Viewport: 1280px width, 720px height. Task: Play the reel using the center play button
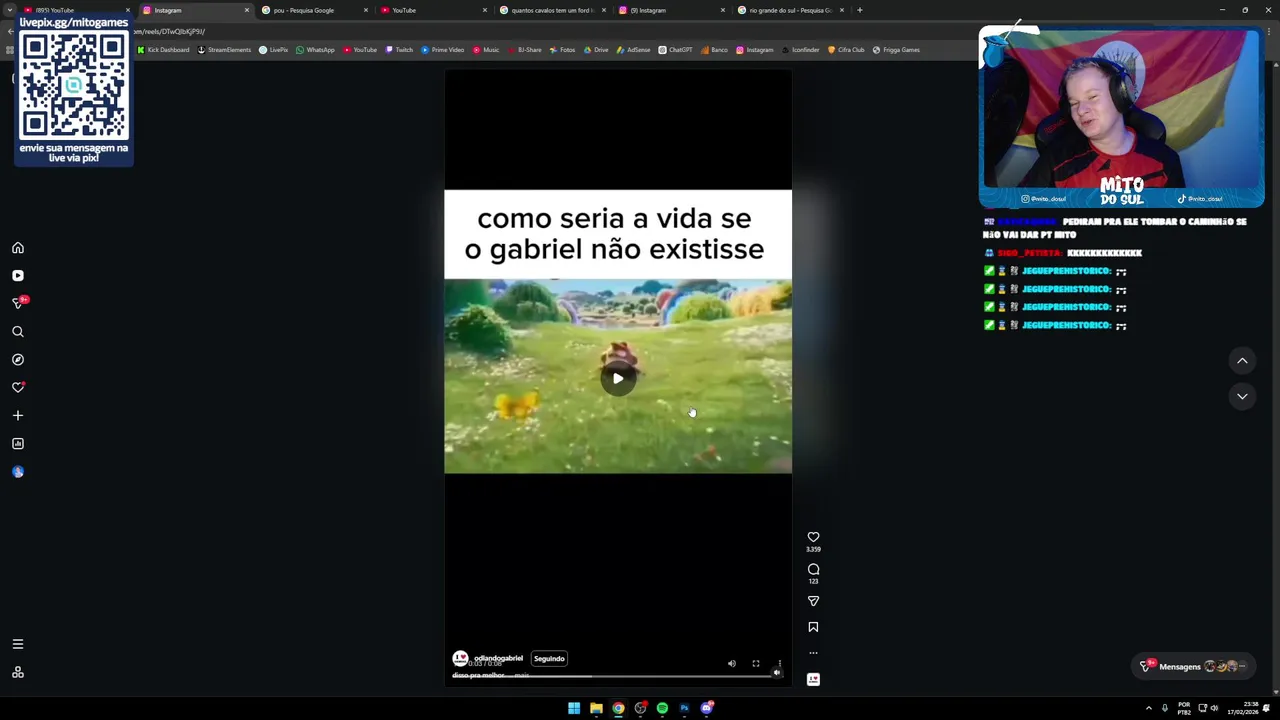tap(618, 378)
